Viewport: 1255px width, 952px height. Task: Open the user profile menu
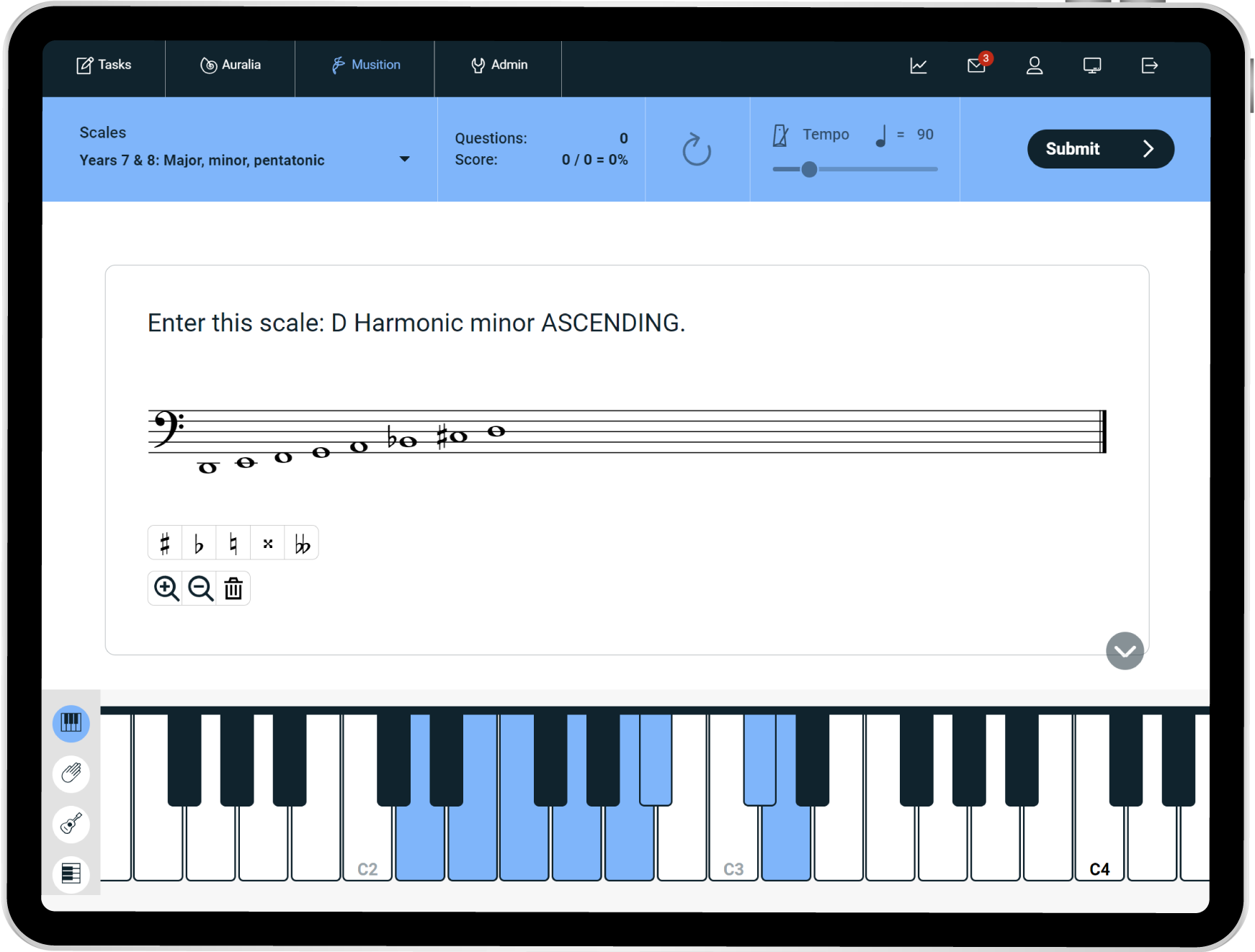(1035, 66)
